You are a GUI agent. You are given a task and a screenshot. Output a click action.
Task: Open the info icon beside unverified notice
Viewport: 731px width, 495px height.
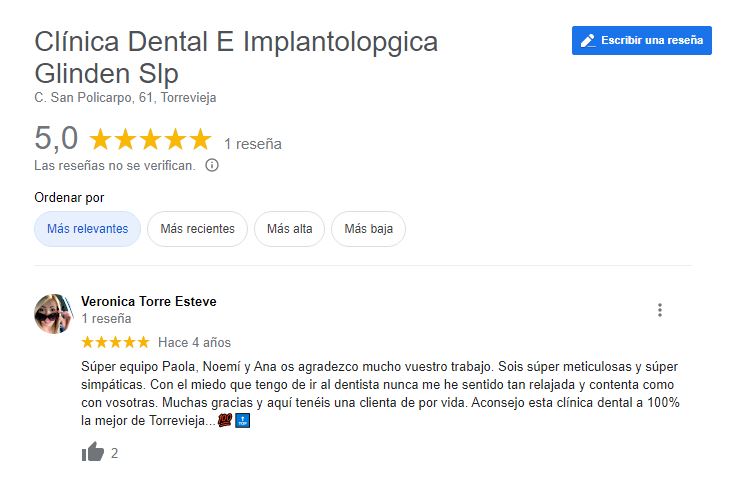coord(212,165)
